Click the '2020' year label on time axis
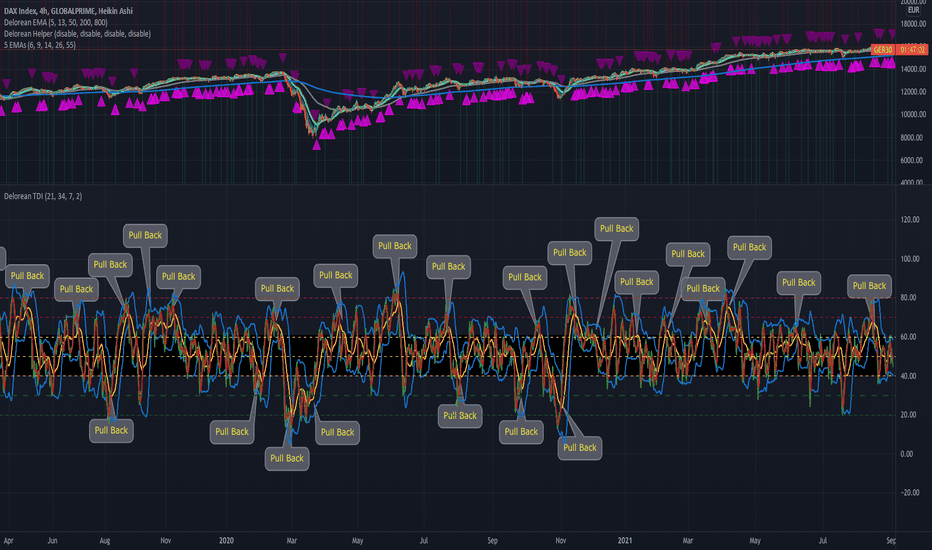Image resolution: width=932 pixels, height=550 pixels. [x=226, y=540]
